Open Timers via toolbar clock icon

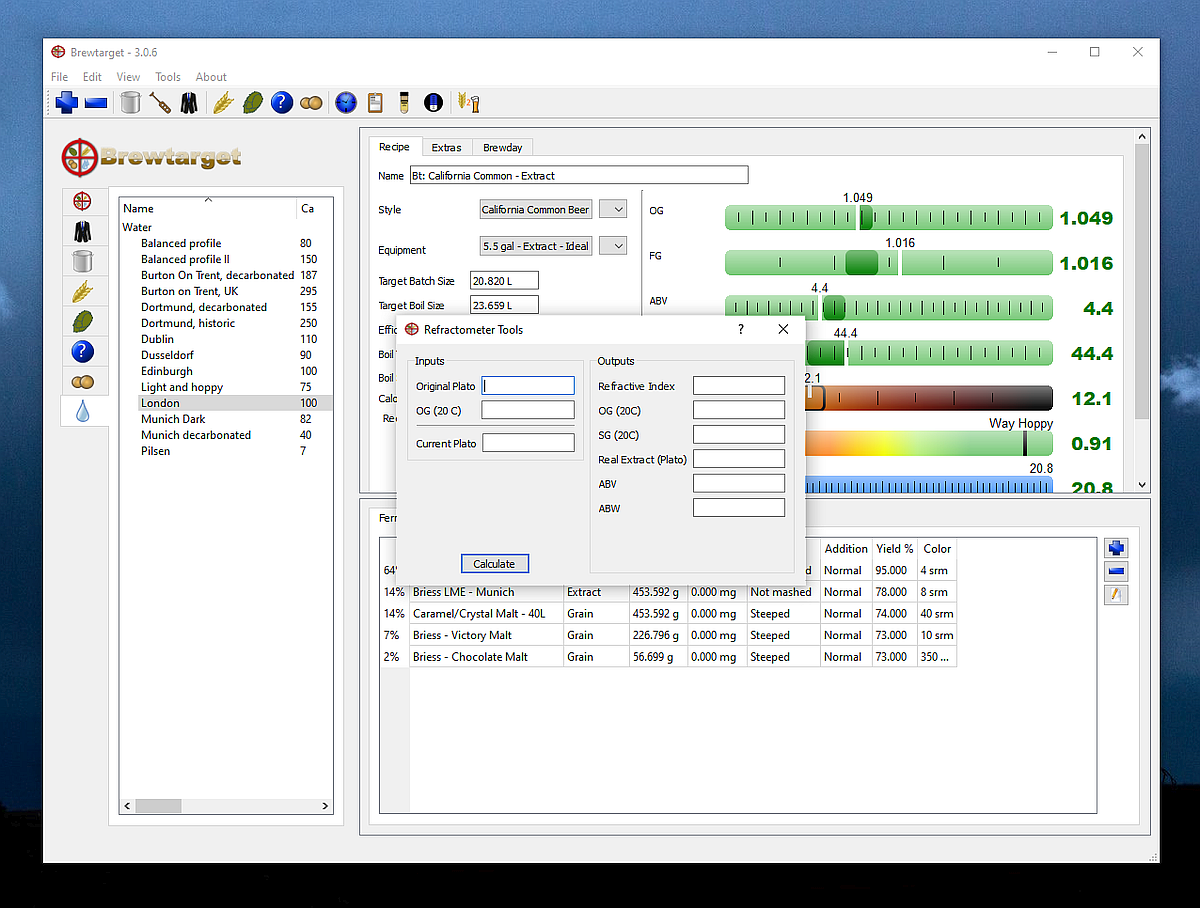pyautogui.click(x=345, y=102)
